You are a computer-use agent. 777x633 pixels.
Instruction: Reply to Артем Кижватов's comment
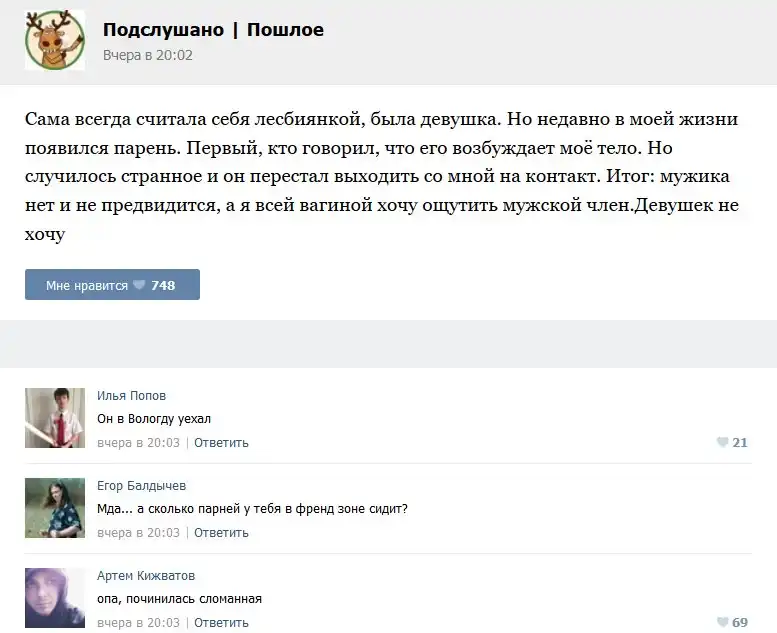(x=221, y=623)
